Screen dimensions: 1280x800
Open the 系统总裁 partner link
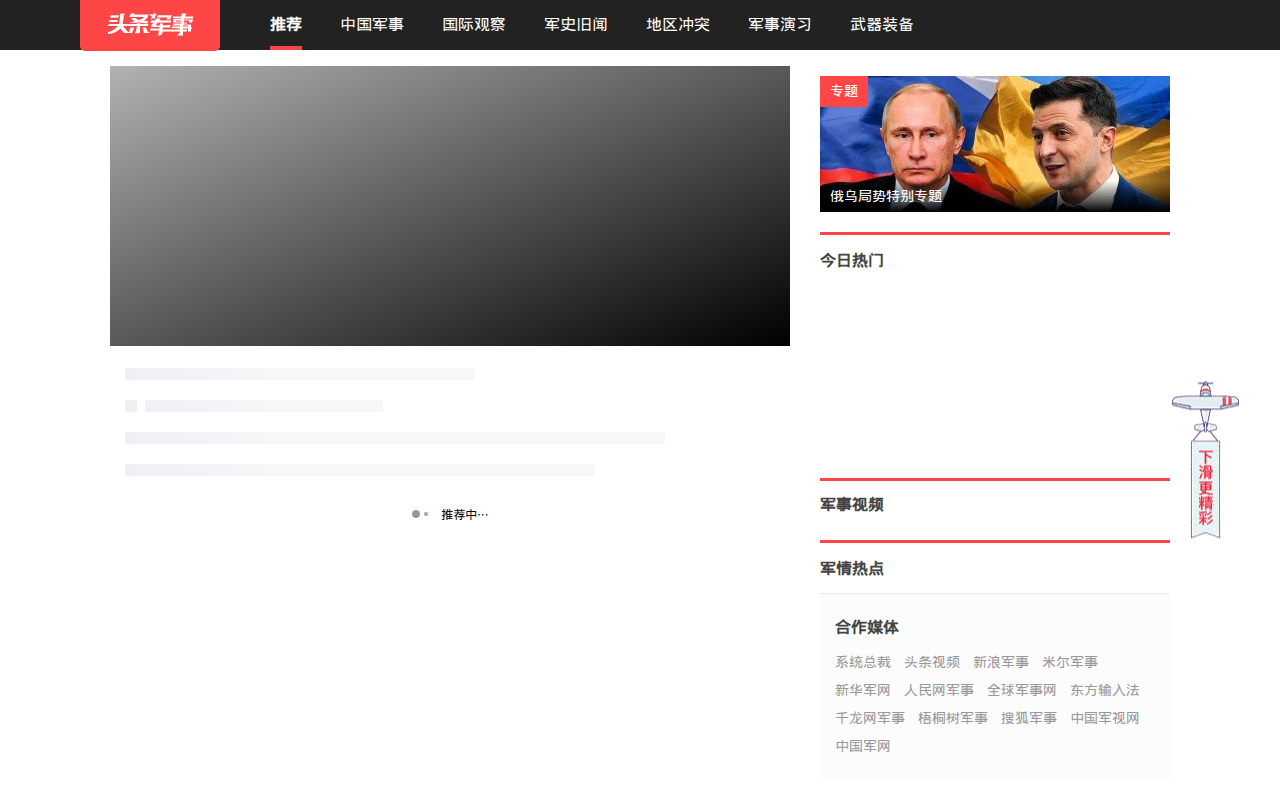click(x=863, y=662)
